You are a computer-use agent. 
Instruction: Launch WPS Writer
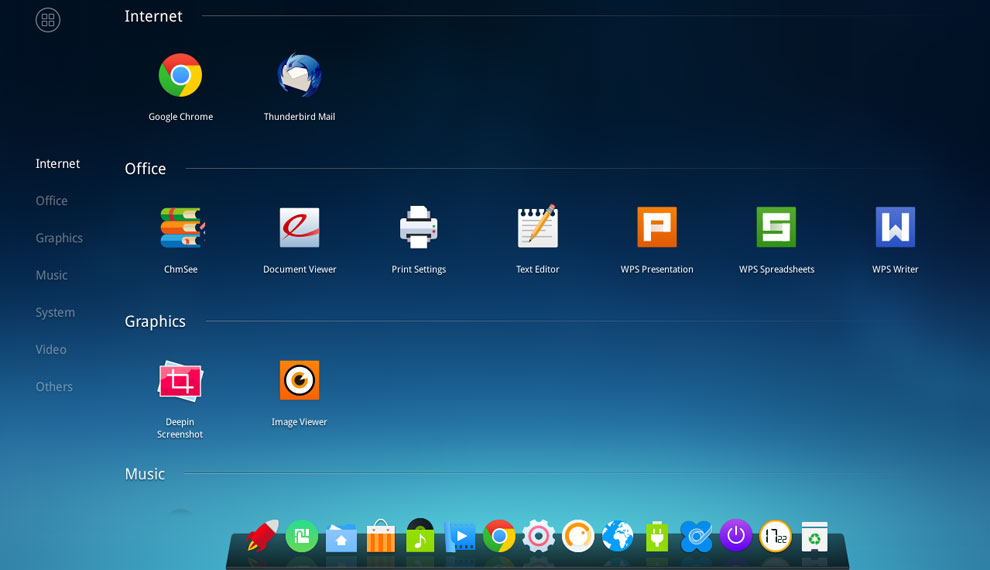pyautogui.click(x=895, y=227)
